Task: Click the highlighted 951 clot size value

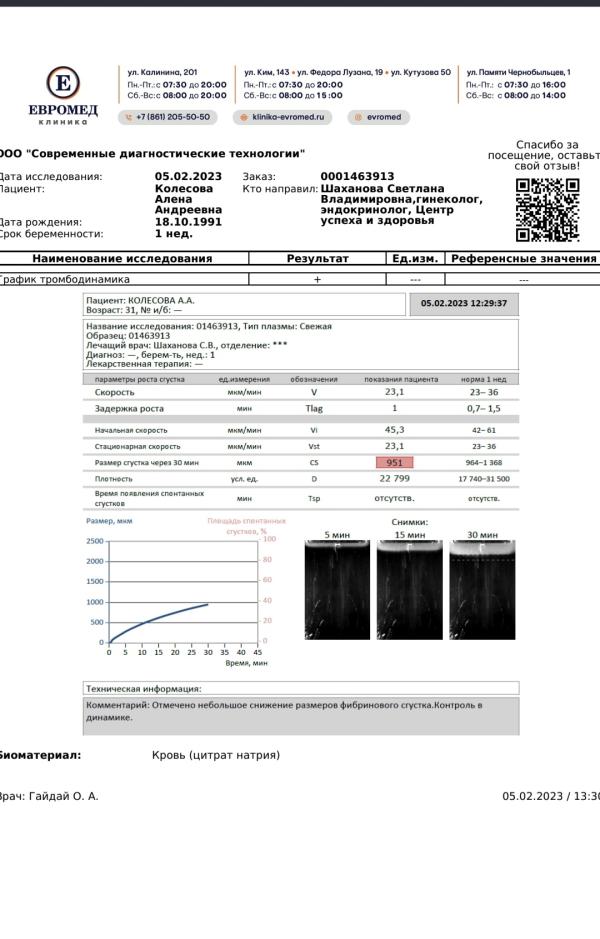Action: pyautogui.click(x=395, y=462)
